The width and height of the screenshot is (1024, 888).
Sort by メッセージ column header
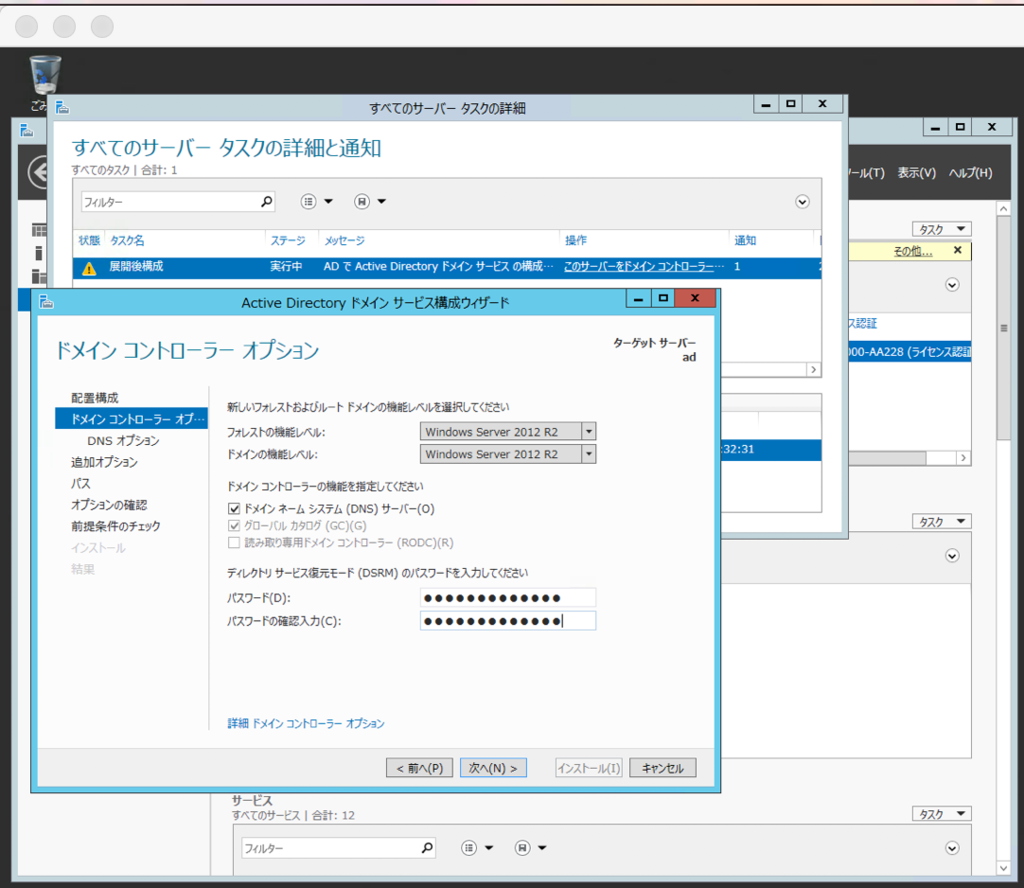coord(345,240)
